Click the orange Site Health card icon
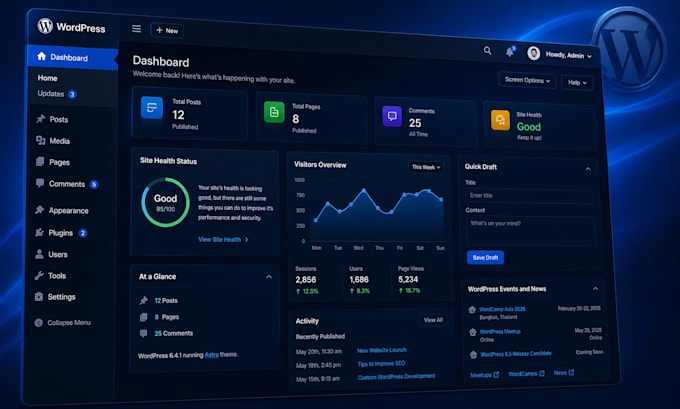The image size is (680, 409). click(x=500, y=120)
